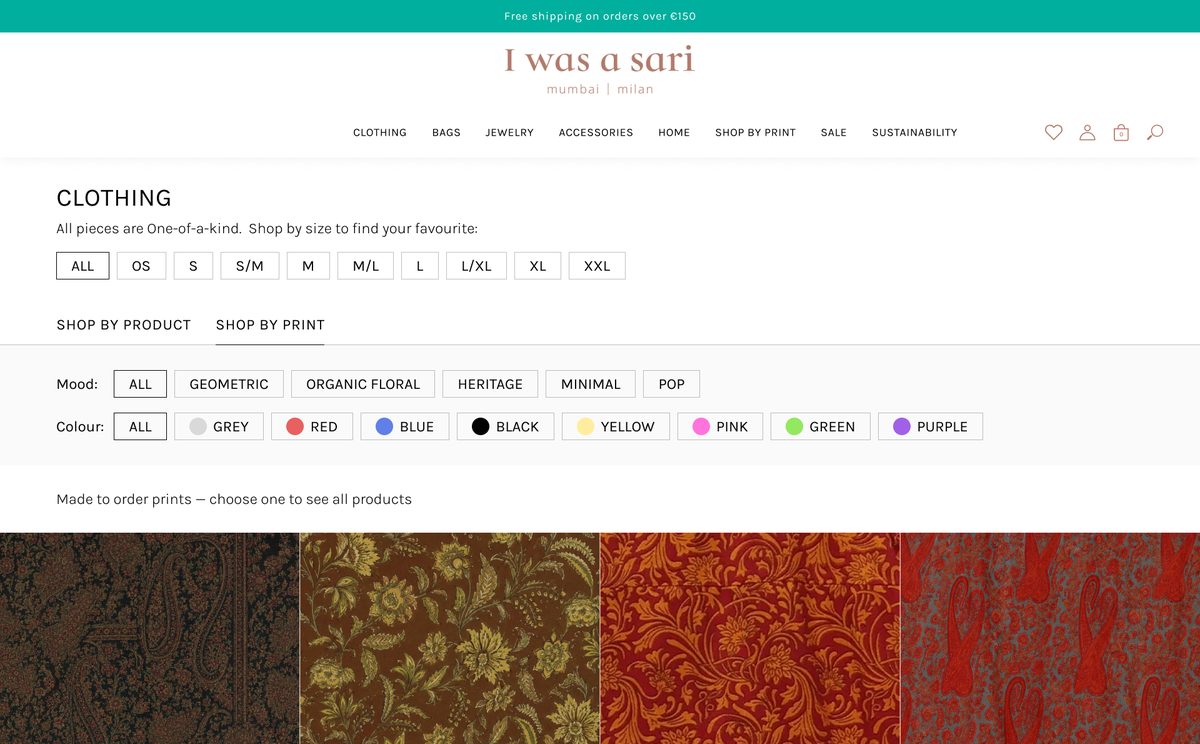Filter prints by Black colour
This screenshot has width=1200, height=744.
tap(505, 426)
